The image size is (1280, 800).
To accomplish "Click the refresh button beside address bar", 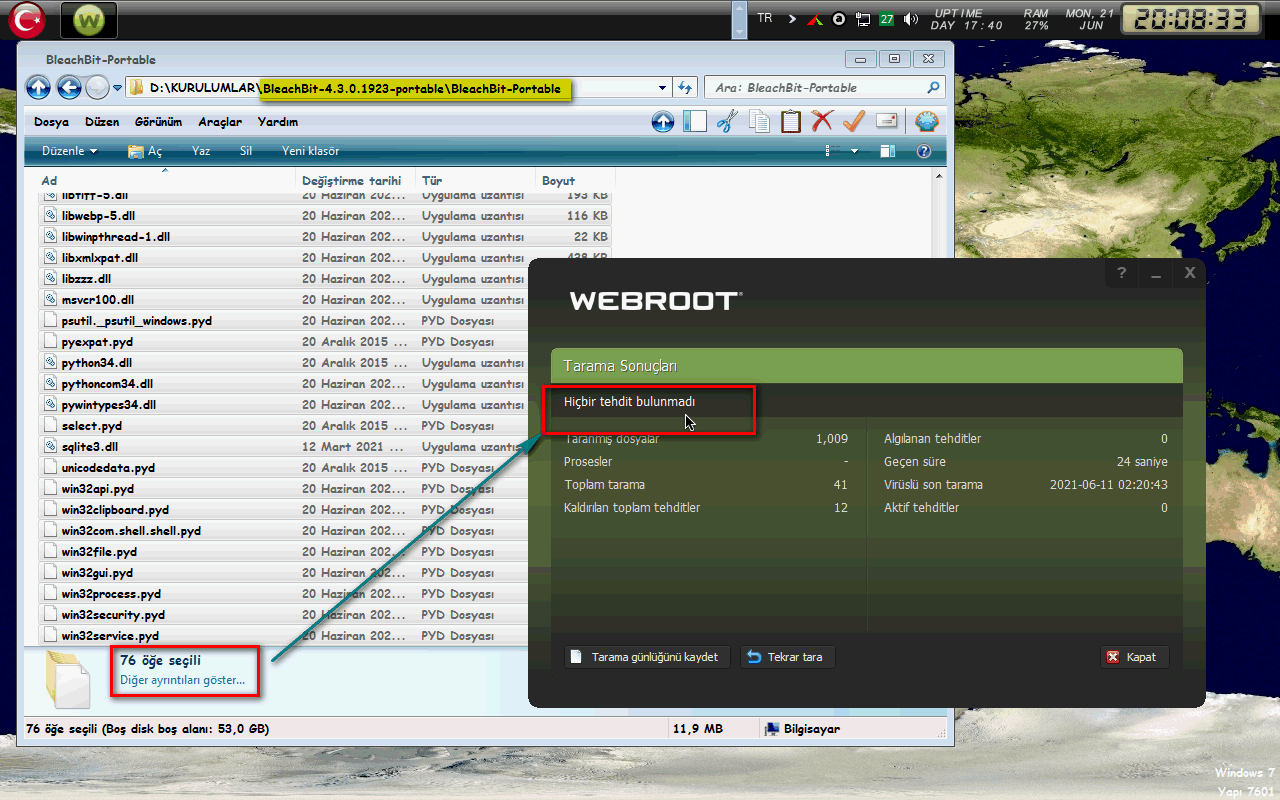I will [x=685, y=88].
